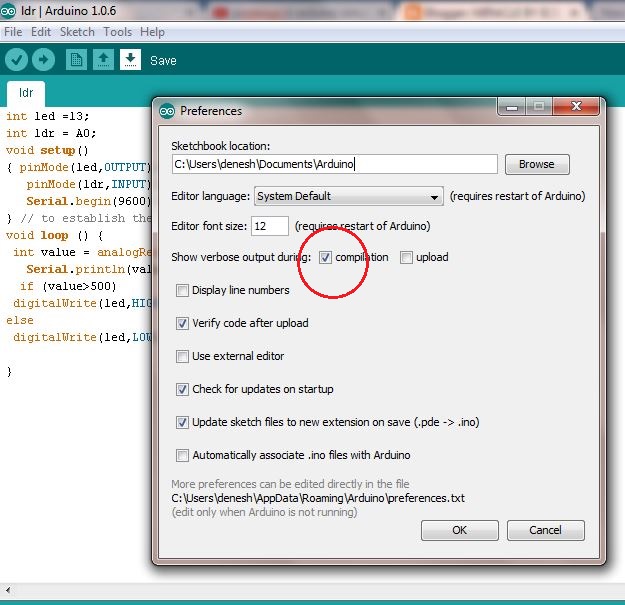Click the 'void setup()' code line
Viewport: 625px width, 605px height.
coord(47,151)
